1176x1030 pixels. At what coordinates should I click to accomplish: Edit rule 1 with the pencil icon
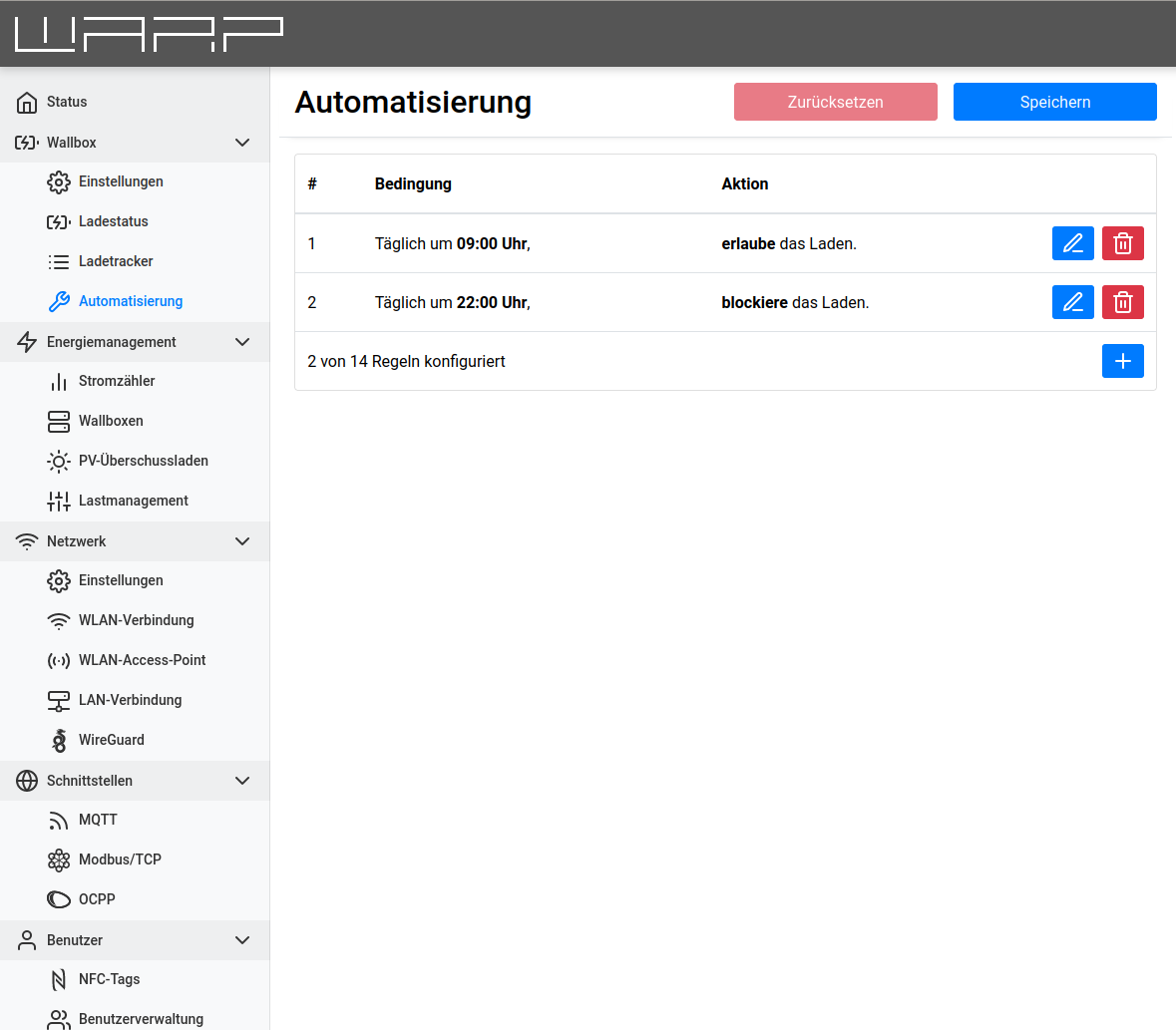(1072, 243)
